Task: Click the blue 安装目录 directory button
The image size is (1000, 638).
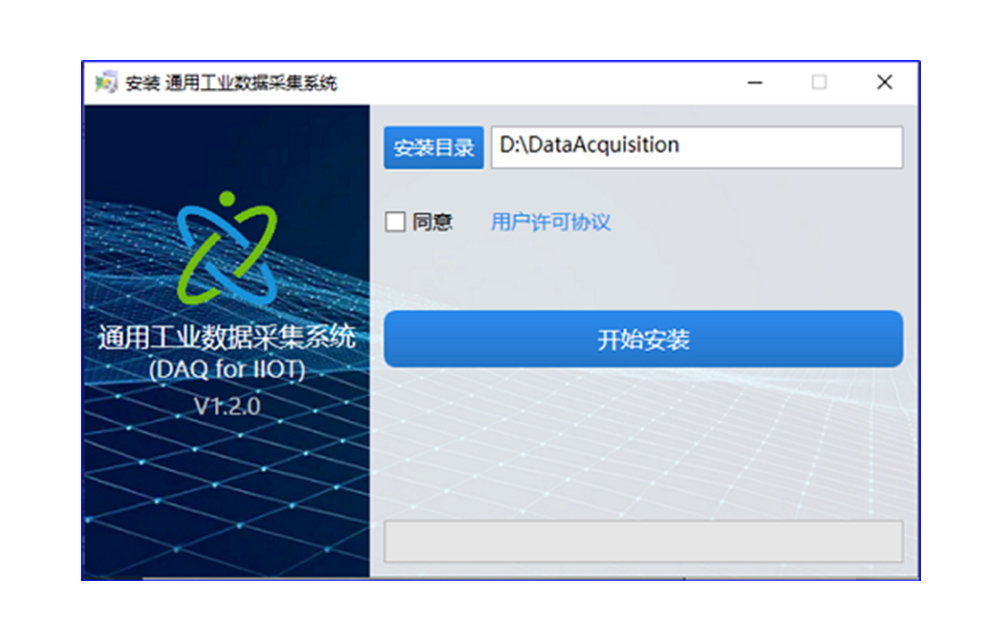Action: pyautogui.click(x=433, y=147)
